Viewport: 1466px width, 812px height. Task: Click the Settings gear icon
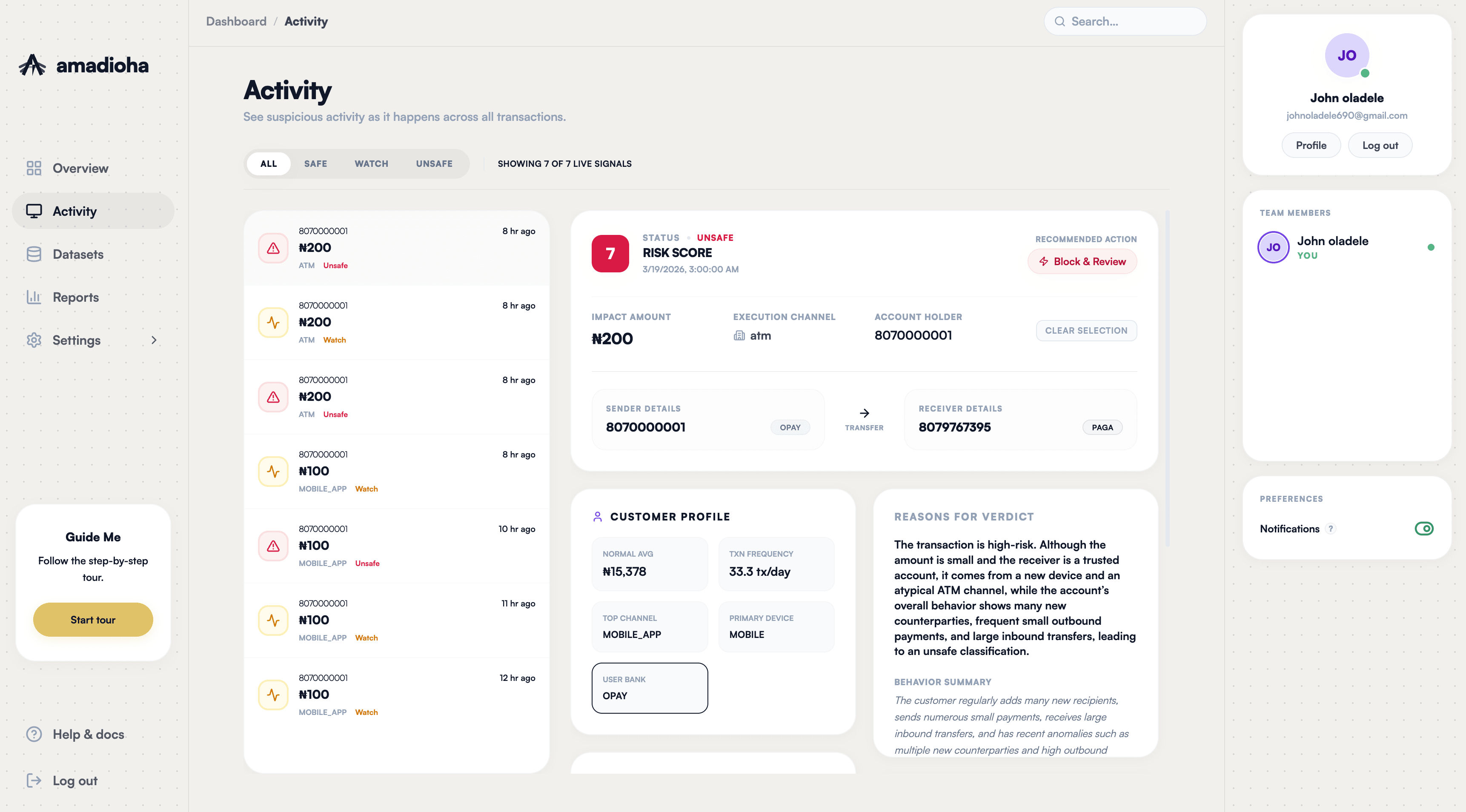[x=34, y=340]
